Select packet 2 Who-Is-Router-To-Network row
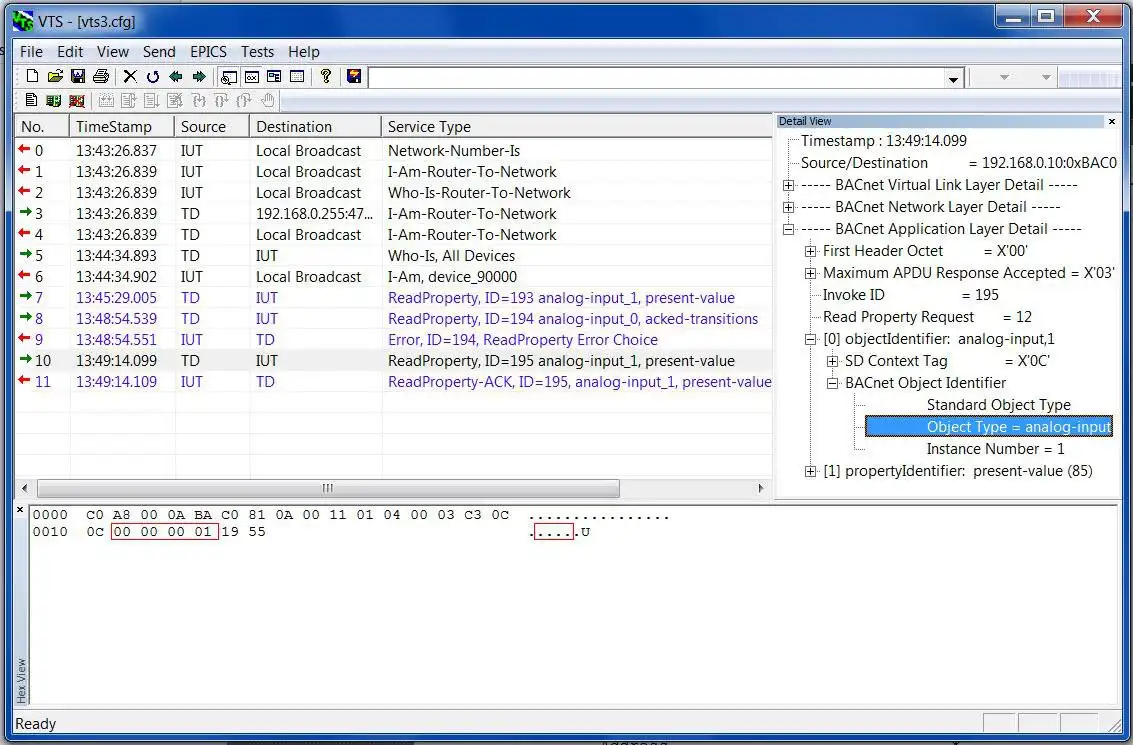Screen dimensions: 1133x745 pyautogui.click(x=394, y=192)
